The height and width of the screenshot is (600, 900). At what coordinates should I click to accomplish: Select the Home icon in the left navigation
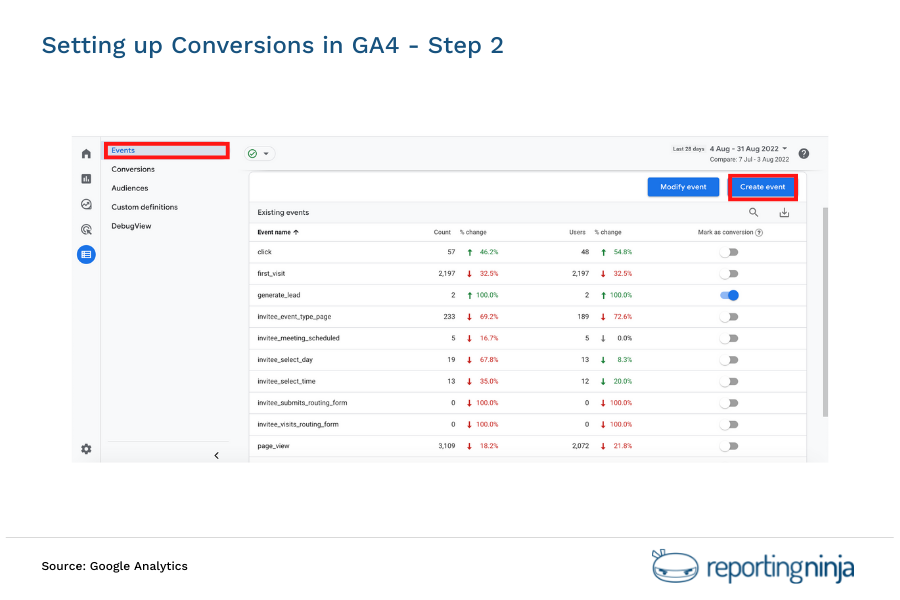point(86,153)
